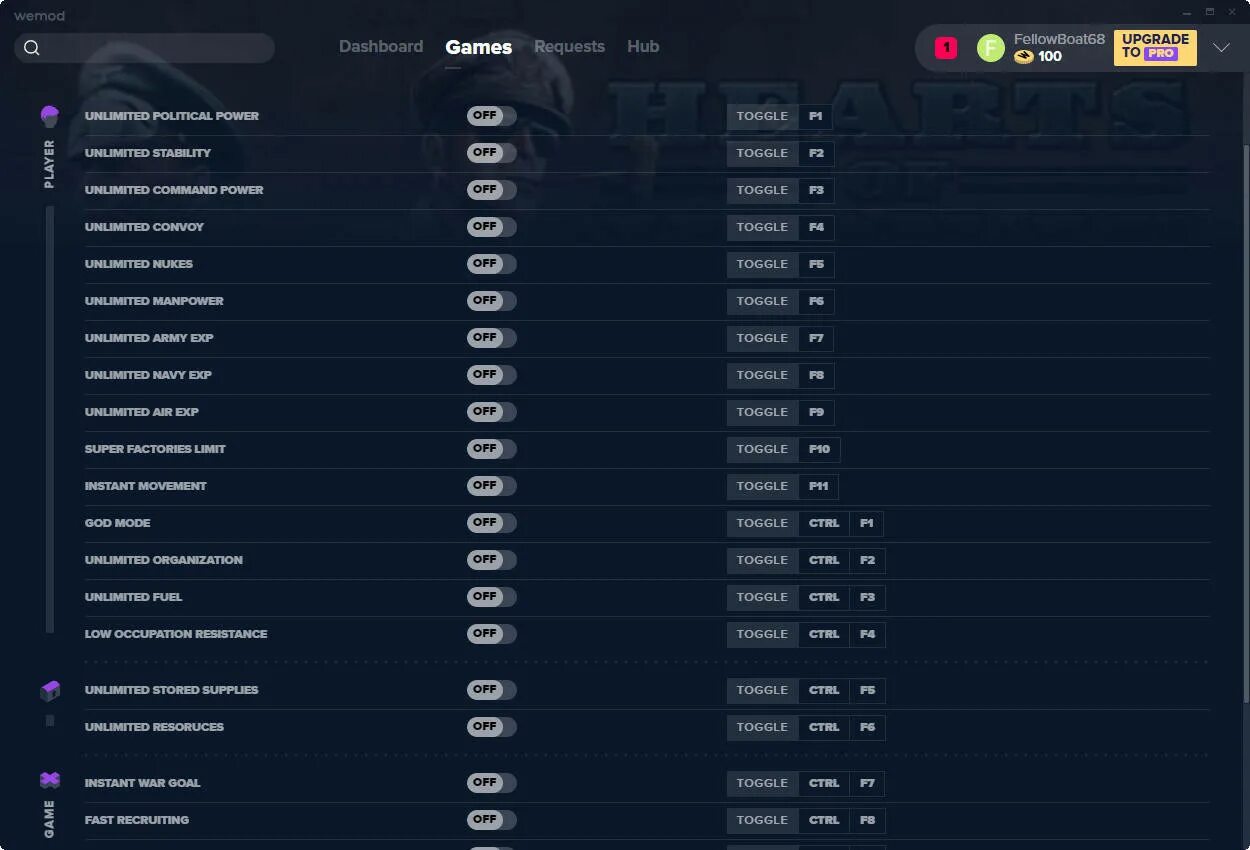Turn on Instant Movement switch
The height and width of the screenshot is (850, 1250).
(x=492, y=486)
